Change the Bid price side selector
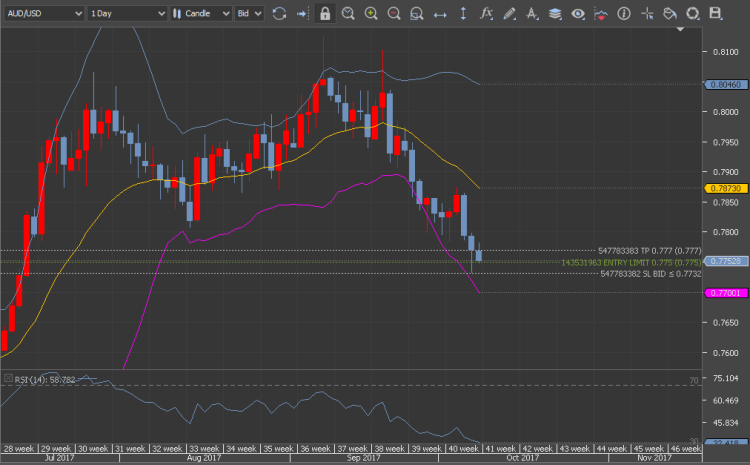The image size is (750, 465). 248,14
